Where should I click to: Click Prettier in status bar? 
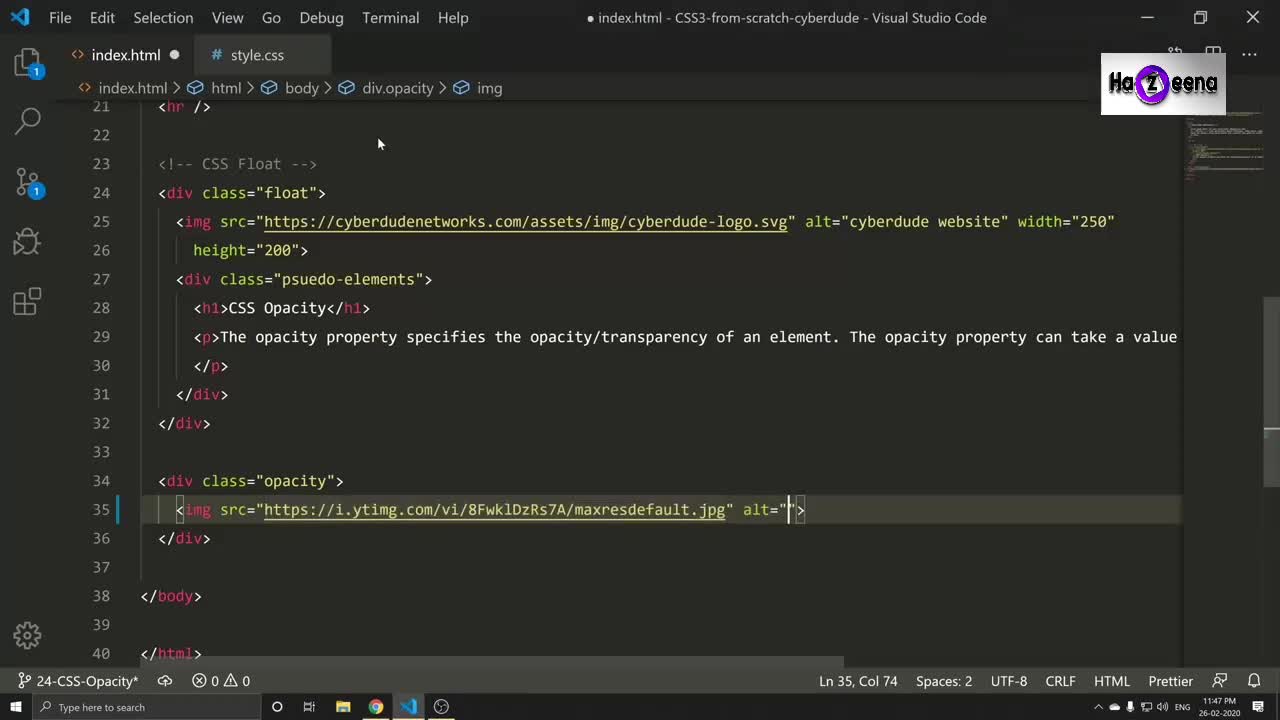(1171, 681)
